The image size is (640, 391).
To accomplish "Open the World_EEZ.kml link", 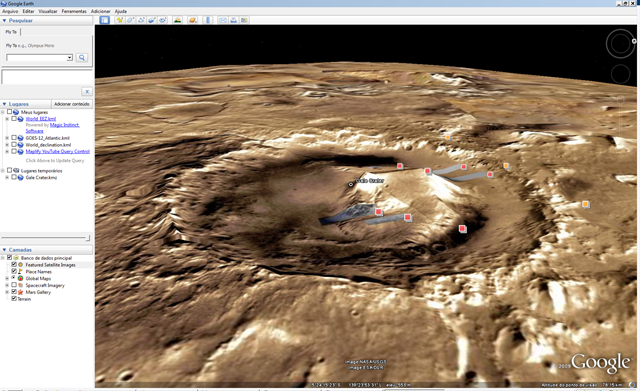I will click(x=41, y=119).
